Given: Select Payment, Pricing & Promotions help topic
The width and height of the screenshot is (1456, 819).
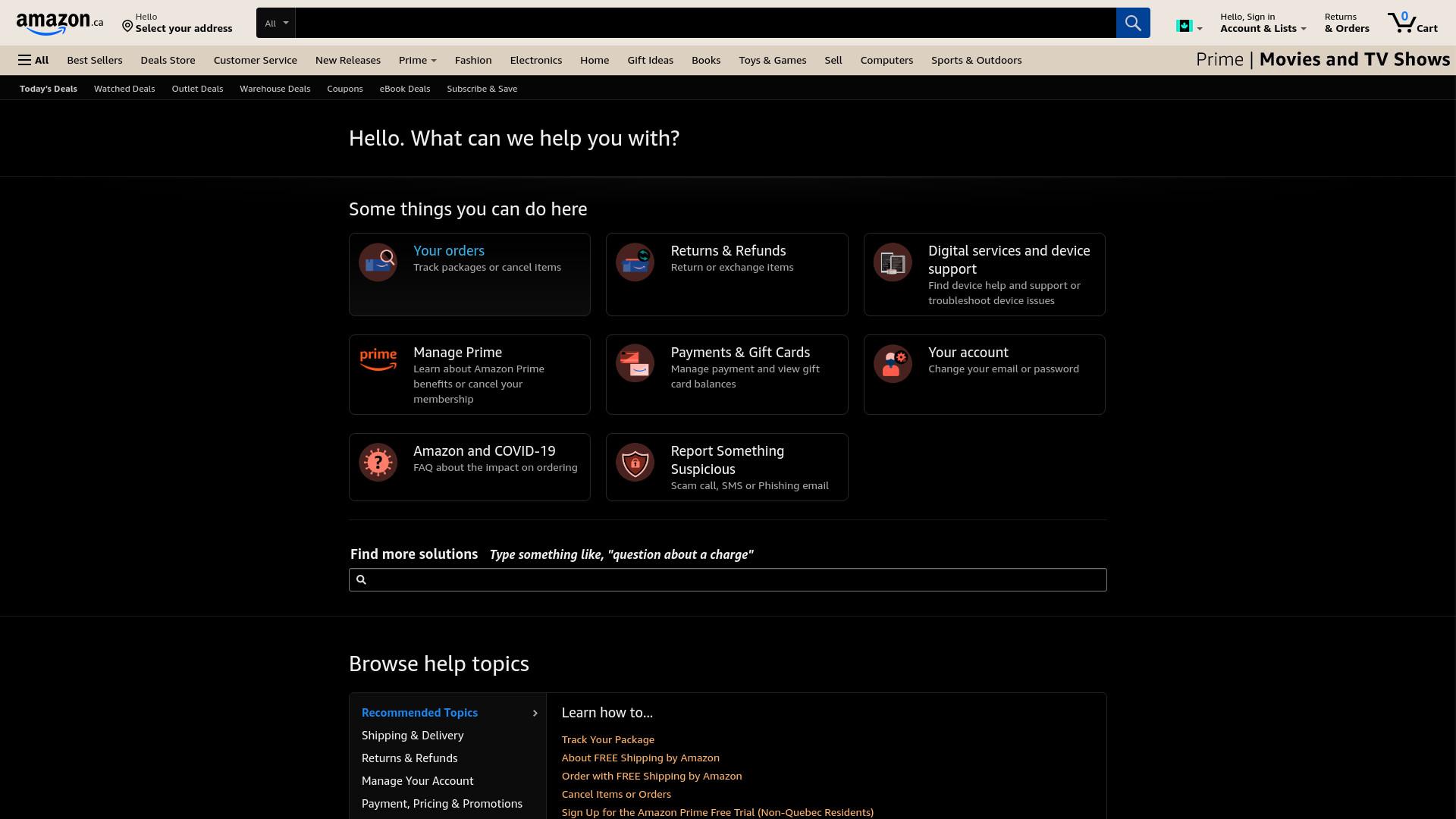Looking at the screenshot, I should tap(442, 804).
